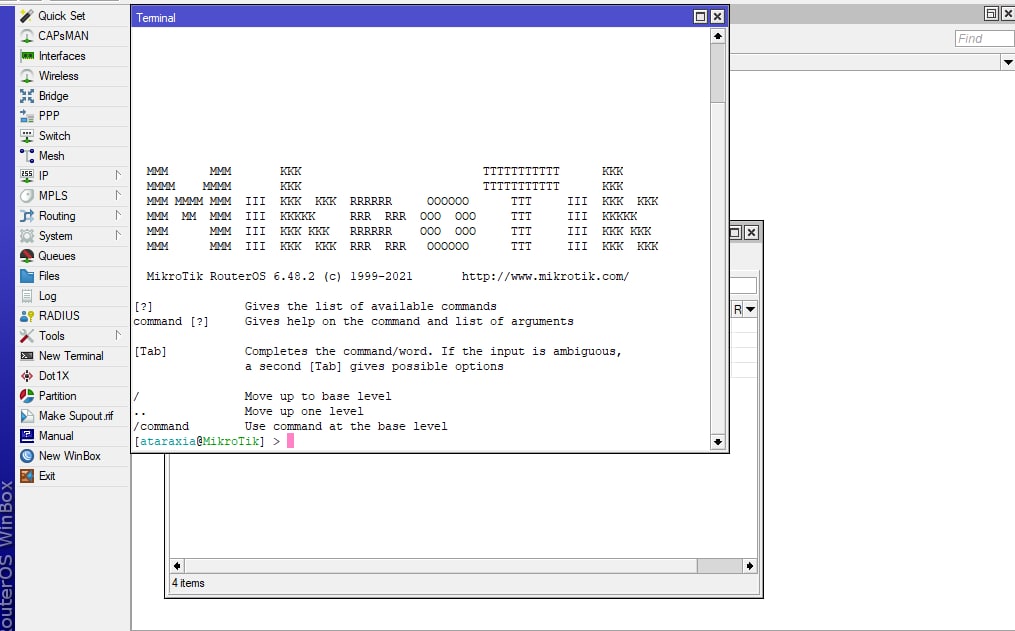Open the Manual menu label
The image size is (1015, 631).
click(56, 436)
